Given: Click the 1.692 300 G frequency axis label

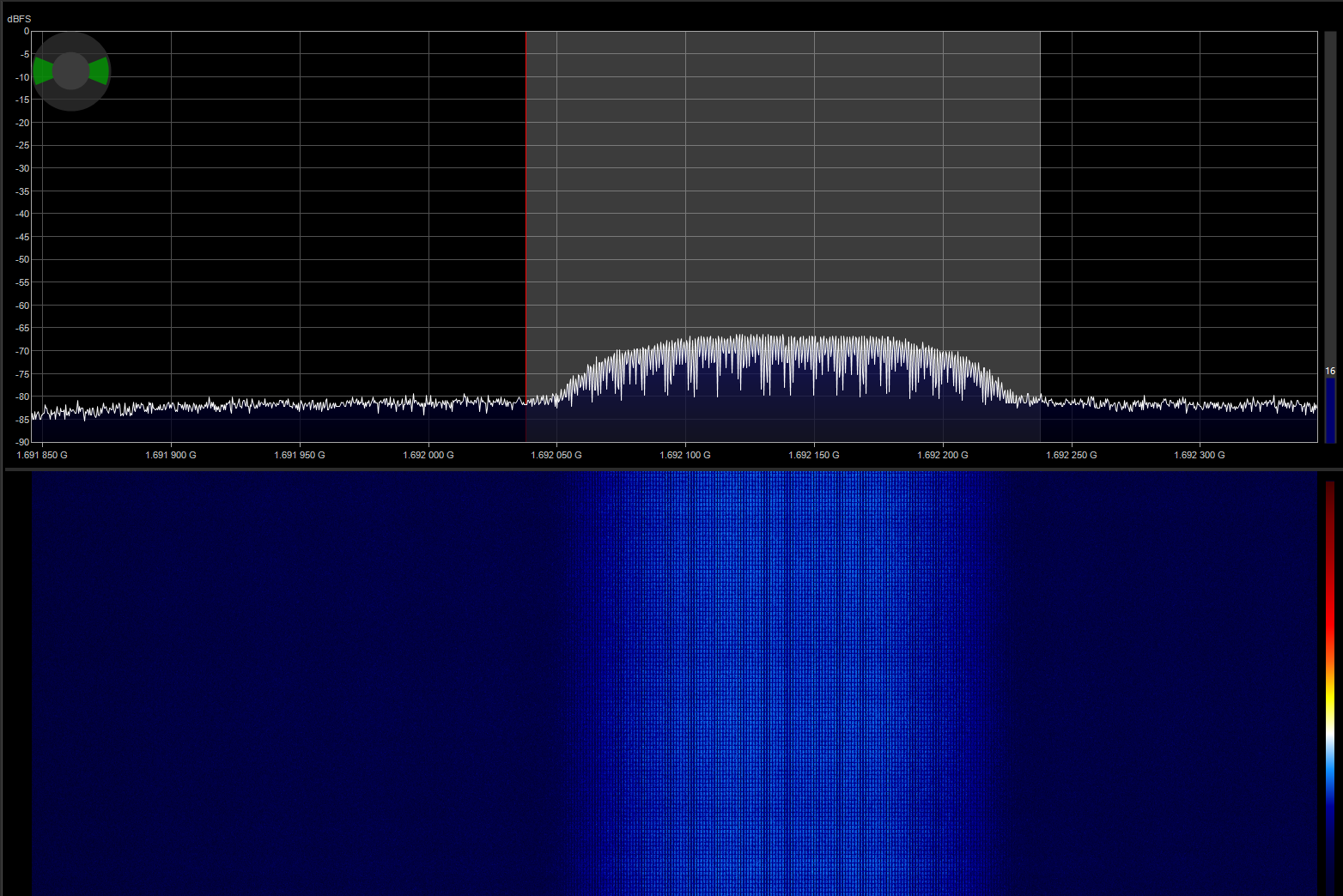Looking at the screenshot, I should (1199, 455).
